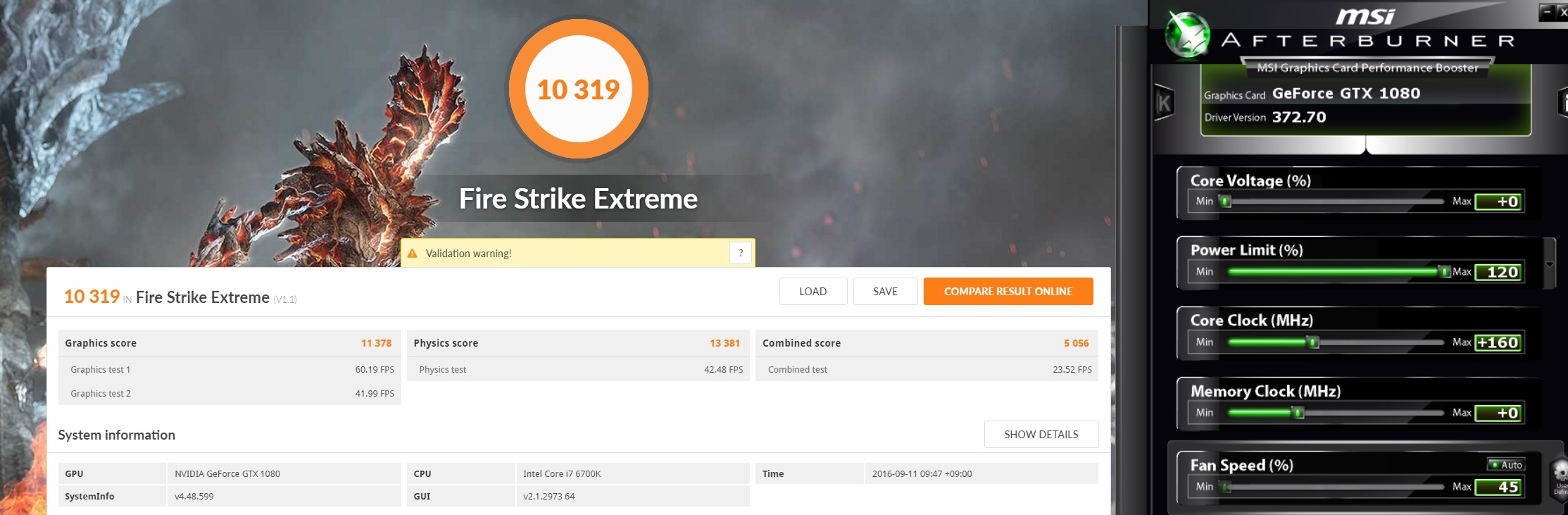Edit the Memory Clock +0 value field
Viewport: 1568px width, 515px height.
click(1499, 413)
